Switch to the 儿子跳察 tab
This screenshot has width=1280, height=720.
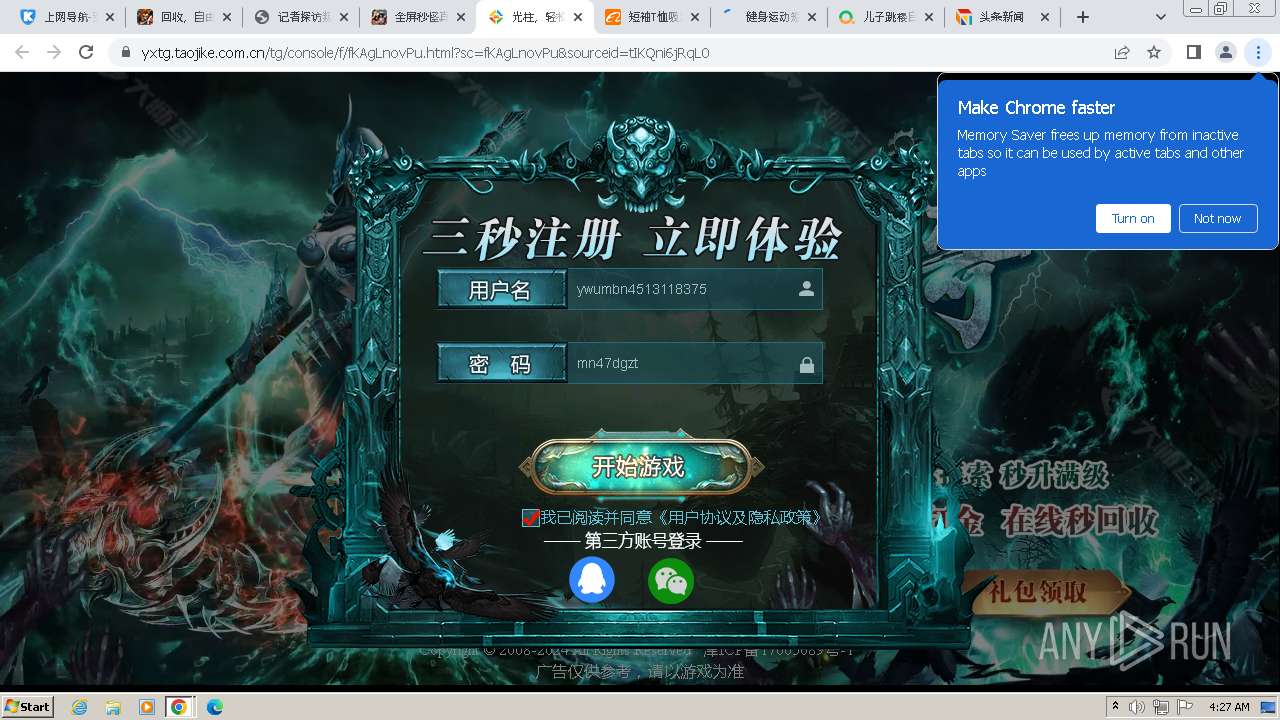click(x=887, y=17)
